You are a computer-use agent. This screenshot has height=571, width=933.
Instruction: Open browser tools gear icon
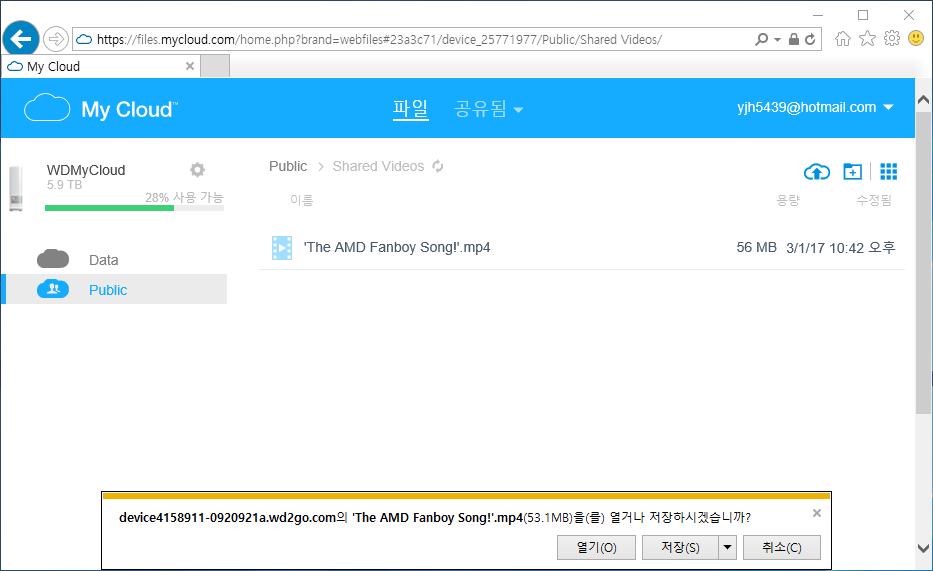(x=892, y=39)
